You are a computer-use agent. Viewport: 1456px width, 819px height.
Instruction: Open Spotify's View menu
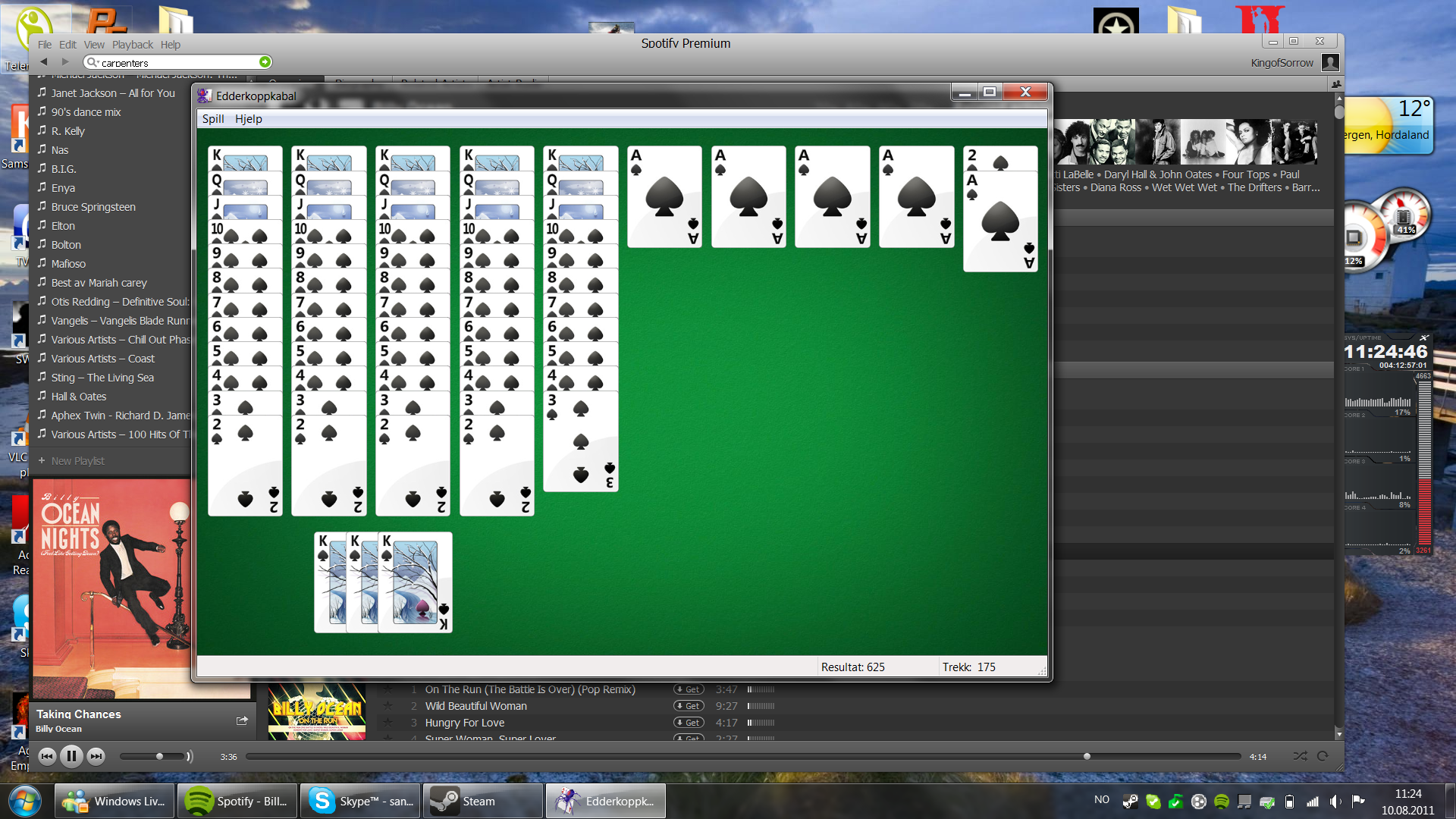(94, 45)
